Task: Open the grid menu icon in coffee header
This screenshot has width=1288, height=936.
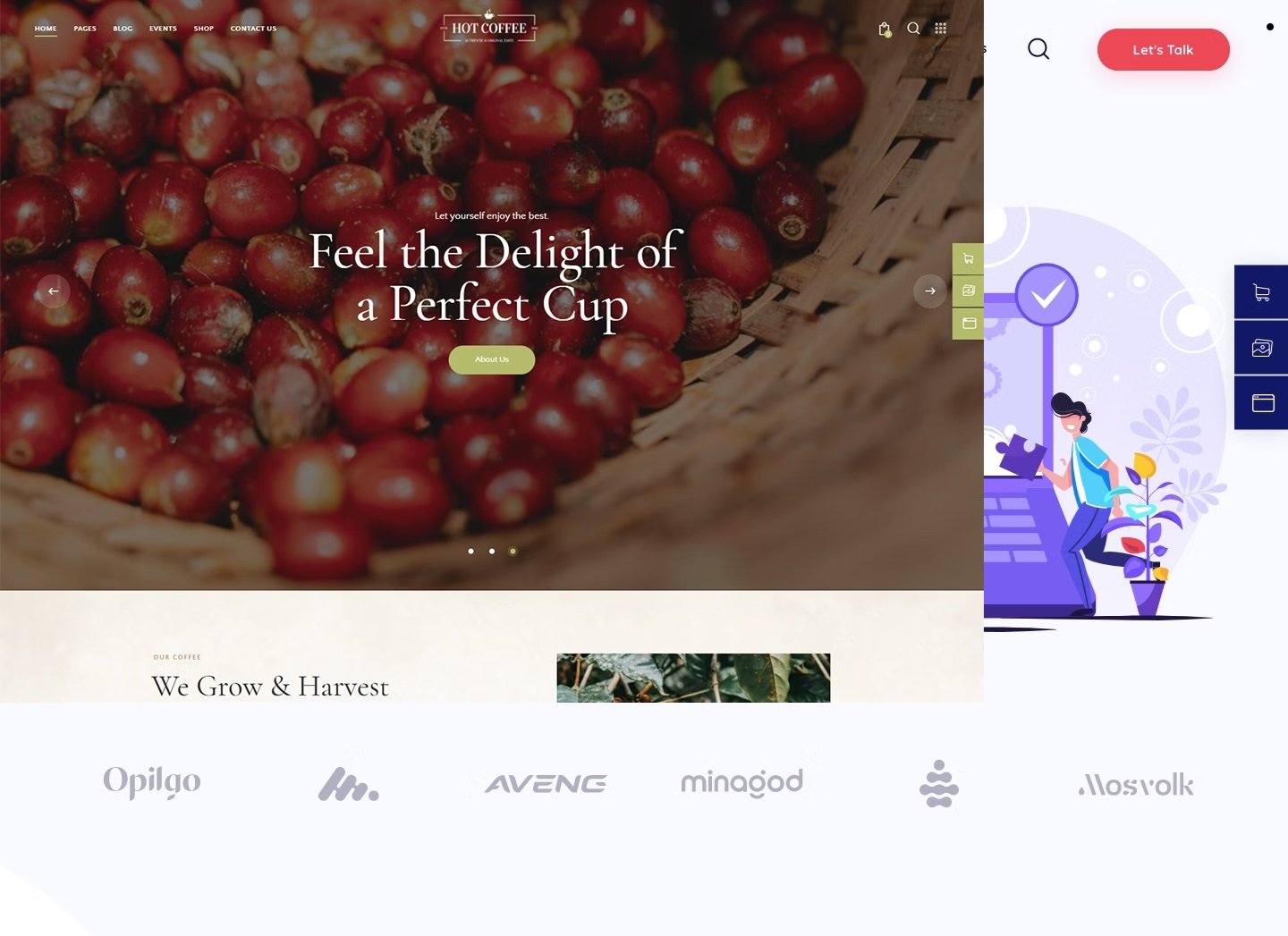Action: 940,28
